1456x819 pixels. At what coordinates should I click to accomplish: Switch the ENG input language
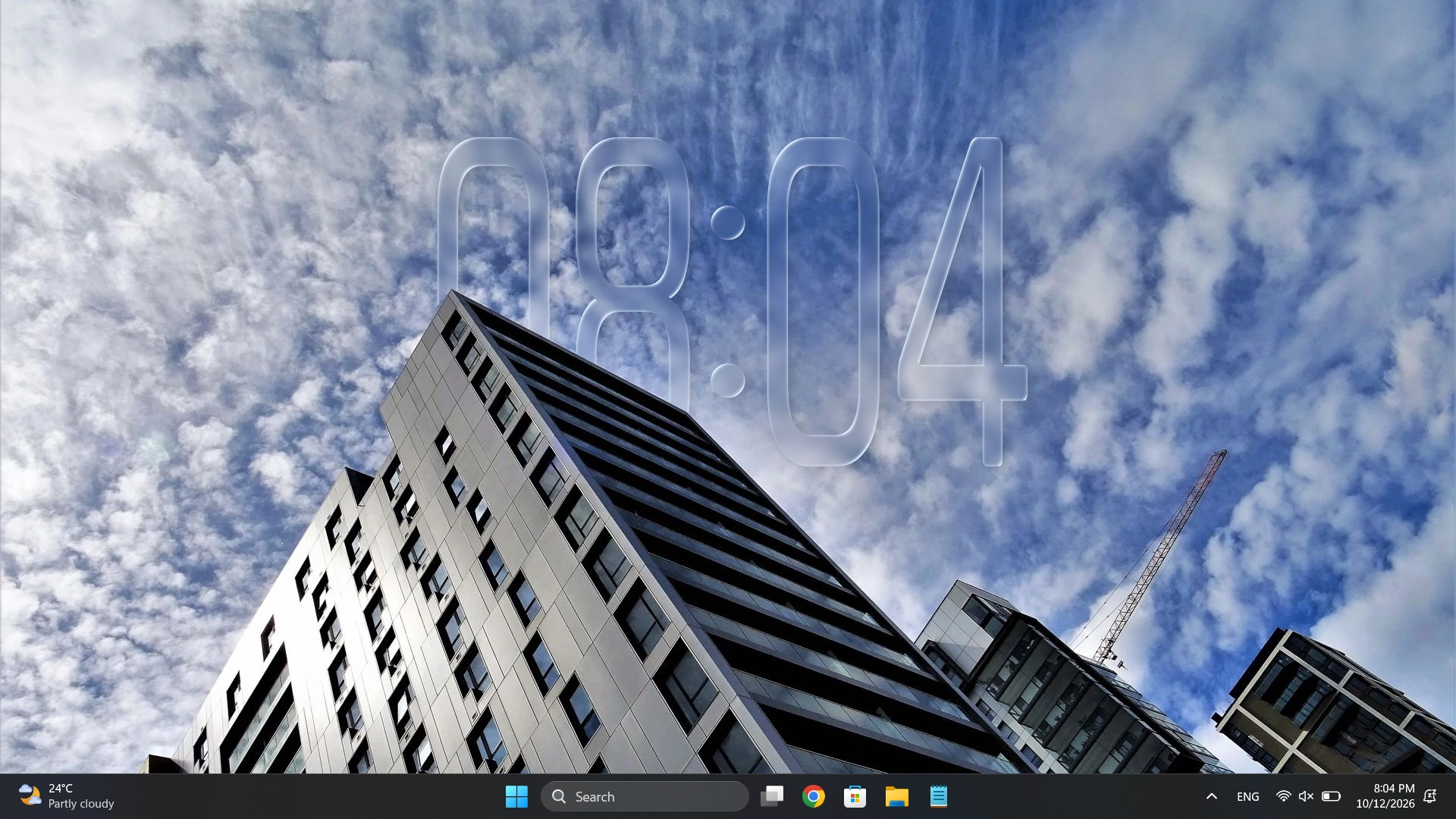(1247, 796)
